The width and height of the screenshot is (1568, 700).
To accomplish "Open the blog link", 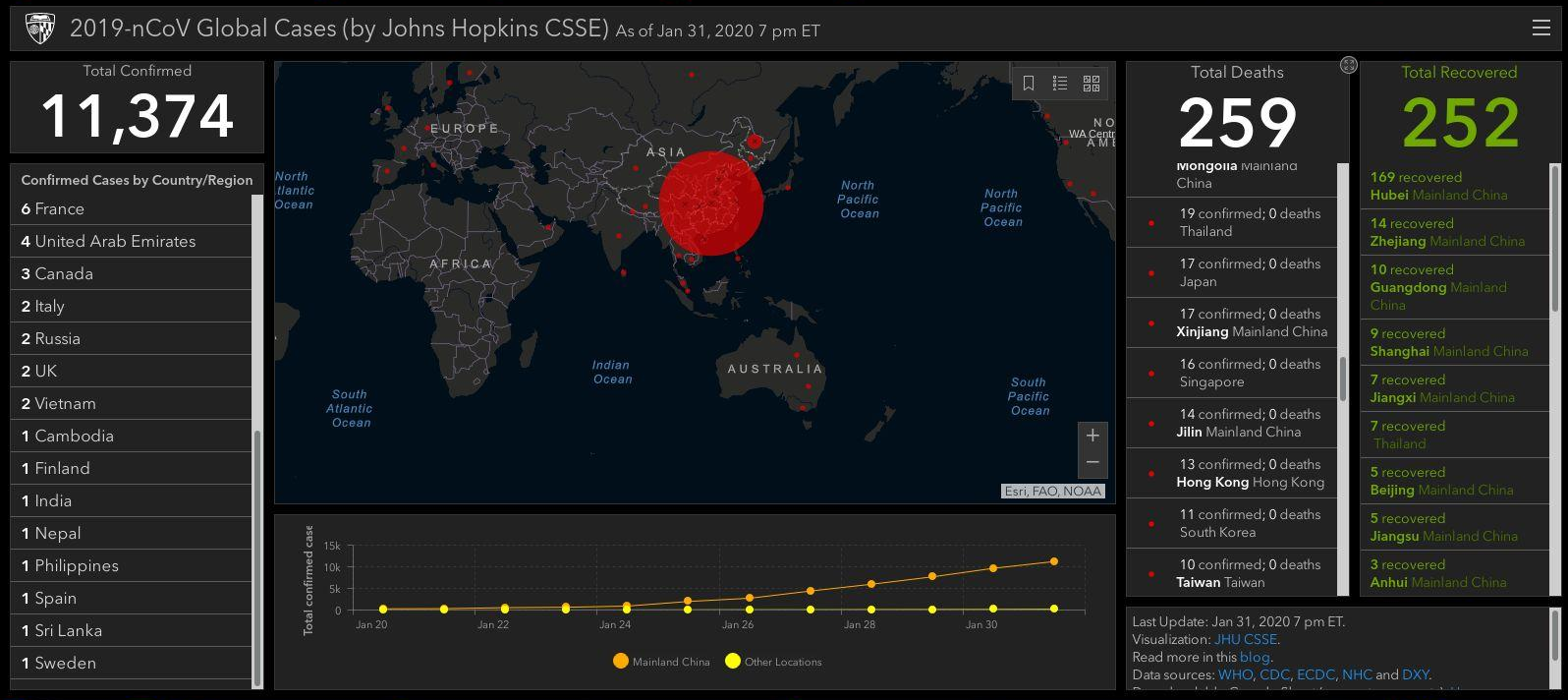I will pyautogui.click(x=1255, y=657).
